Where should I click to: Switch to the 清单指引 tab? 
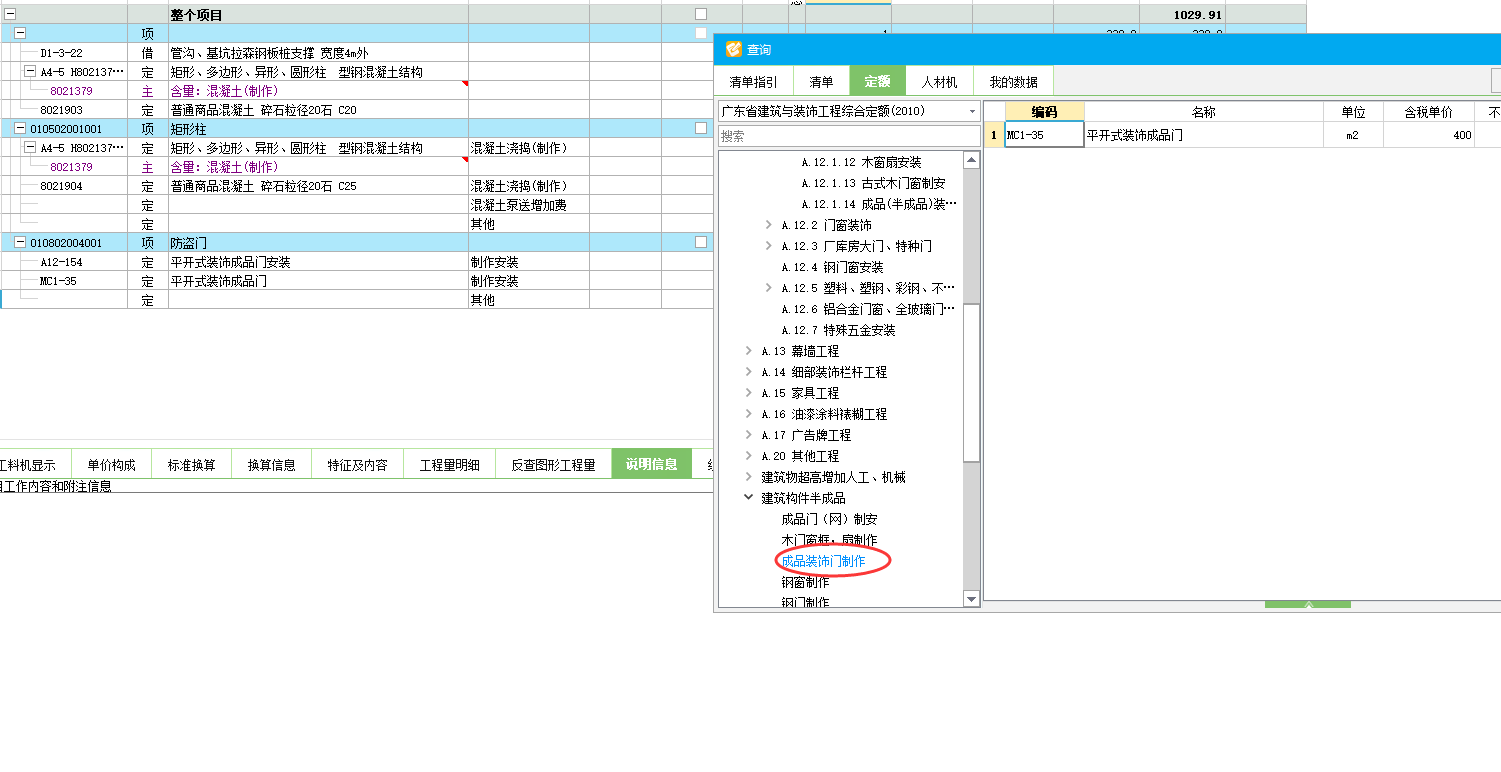tap(753, 82)
